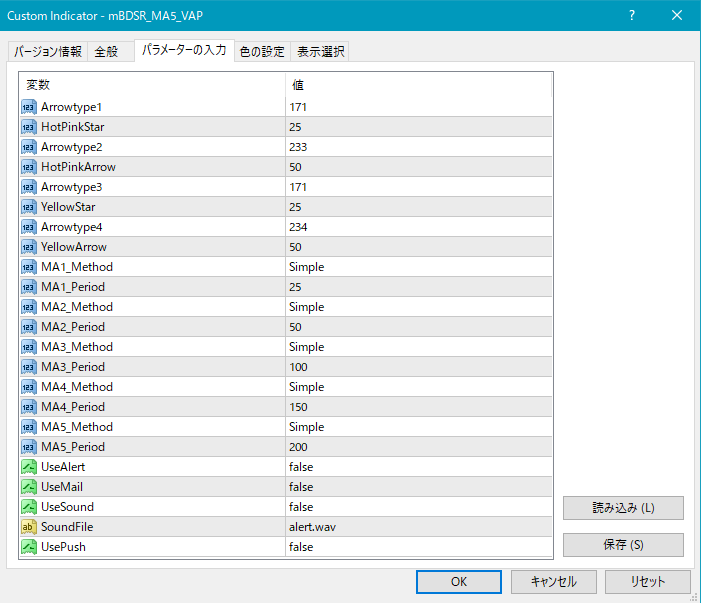Open the バージョン情報 tab

click(x=48, y=51)
